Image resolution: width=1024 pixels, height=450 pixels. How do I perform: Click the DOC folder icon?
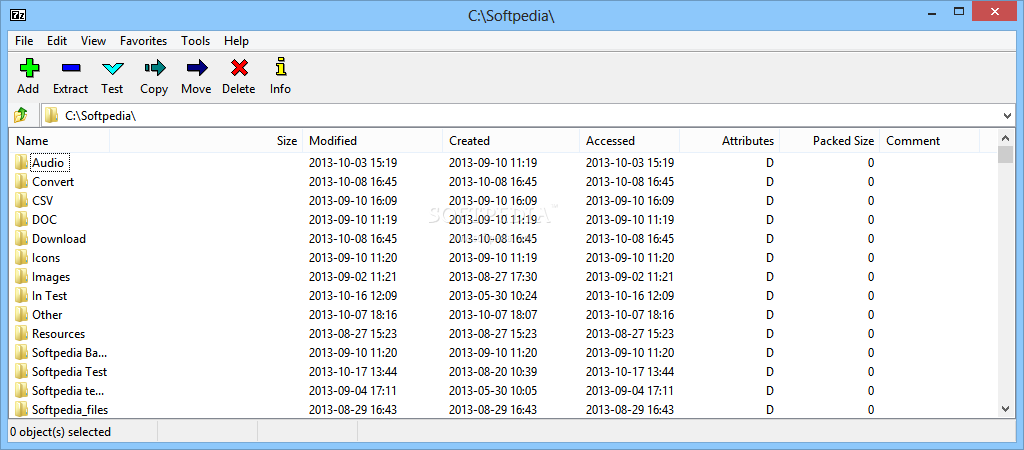[22, 219]
